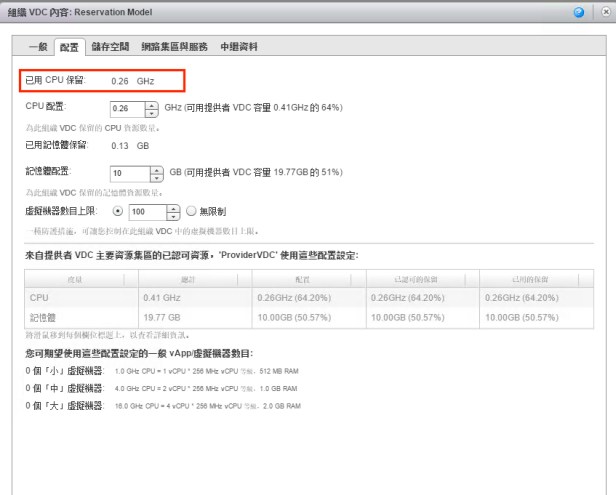Go to the 網路集區與服務 tab
Screen dimensions: 616x495
174,47
